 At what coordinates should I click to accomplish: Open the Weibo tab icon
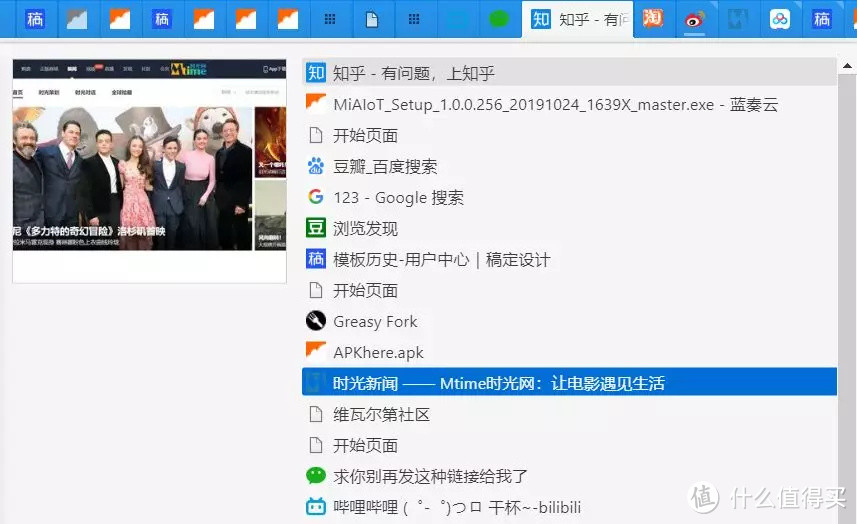click(695, 19)
